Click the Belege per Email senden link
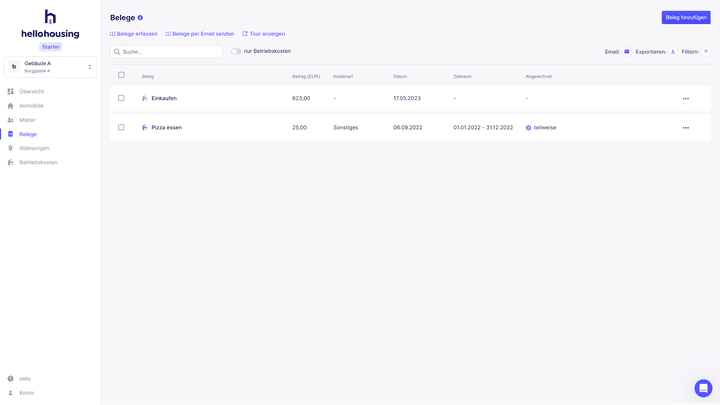The height and width of the screenshot is (405, 720). (203, 34)
